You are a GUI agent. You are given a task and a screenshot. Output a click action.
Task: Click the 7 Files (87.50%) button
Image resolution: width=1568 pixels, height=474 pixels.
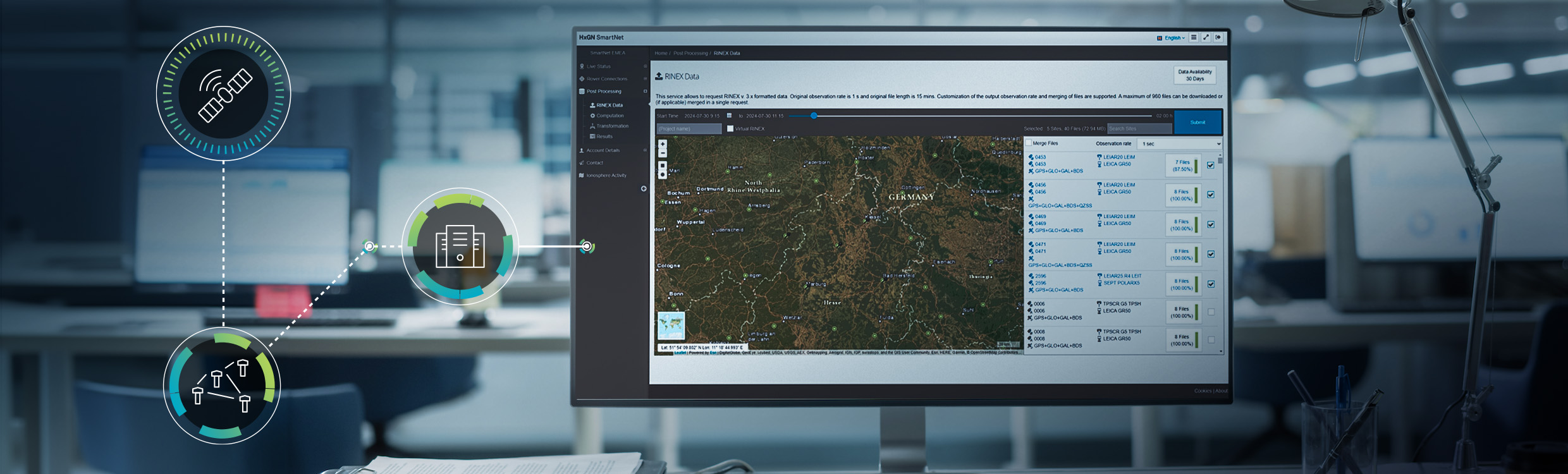point(1182,166)
